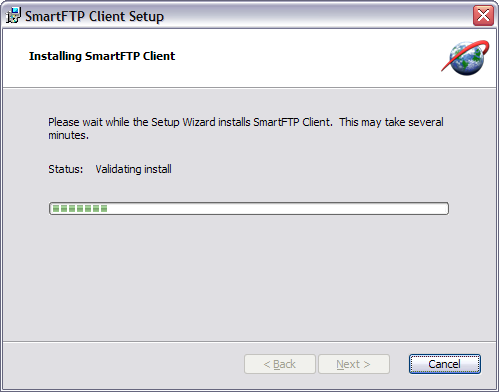Click the disabled Back button

[280, 364]
